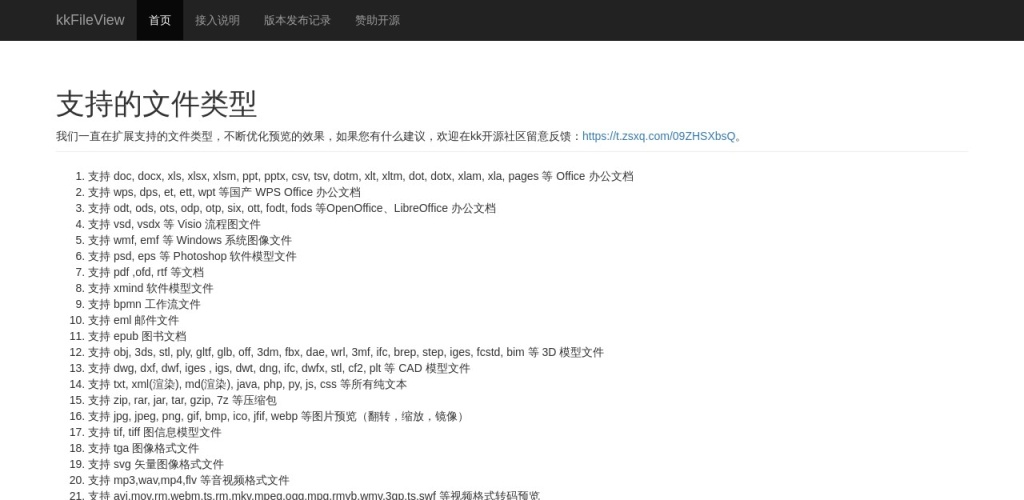The height and width of the screenshot is (500, 1024).
Task: Select the CAD 模型文件 list entry
Action: click(x=278, y=368)
